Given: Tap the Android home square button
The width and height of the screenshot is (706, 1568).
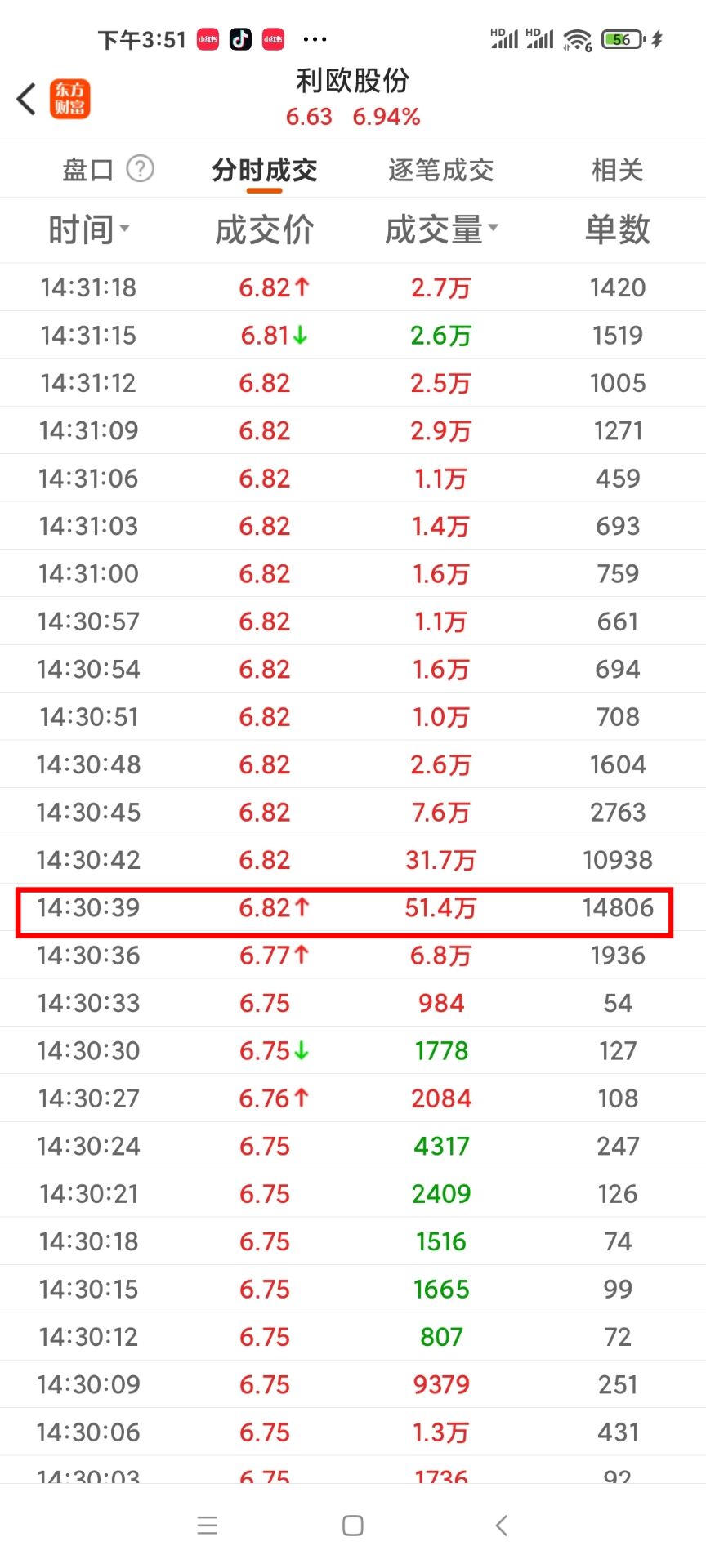Looking at the screenshot, I should point(353,1525).
